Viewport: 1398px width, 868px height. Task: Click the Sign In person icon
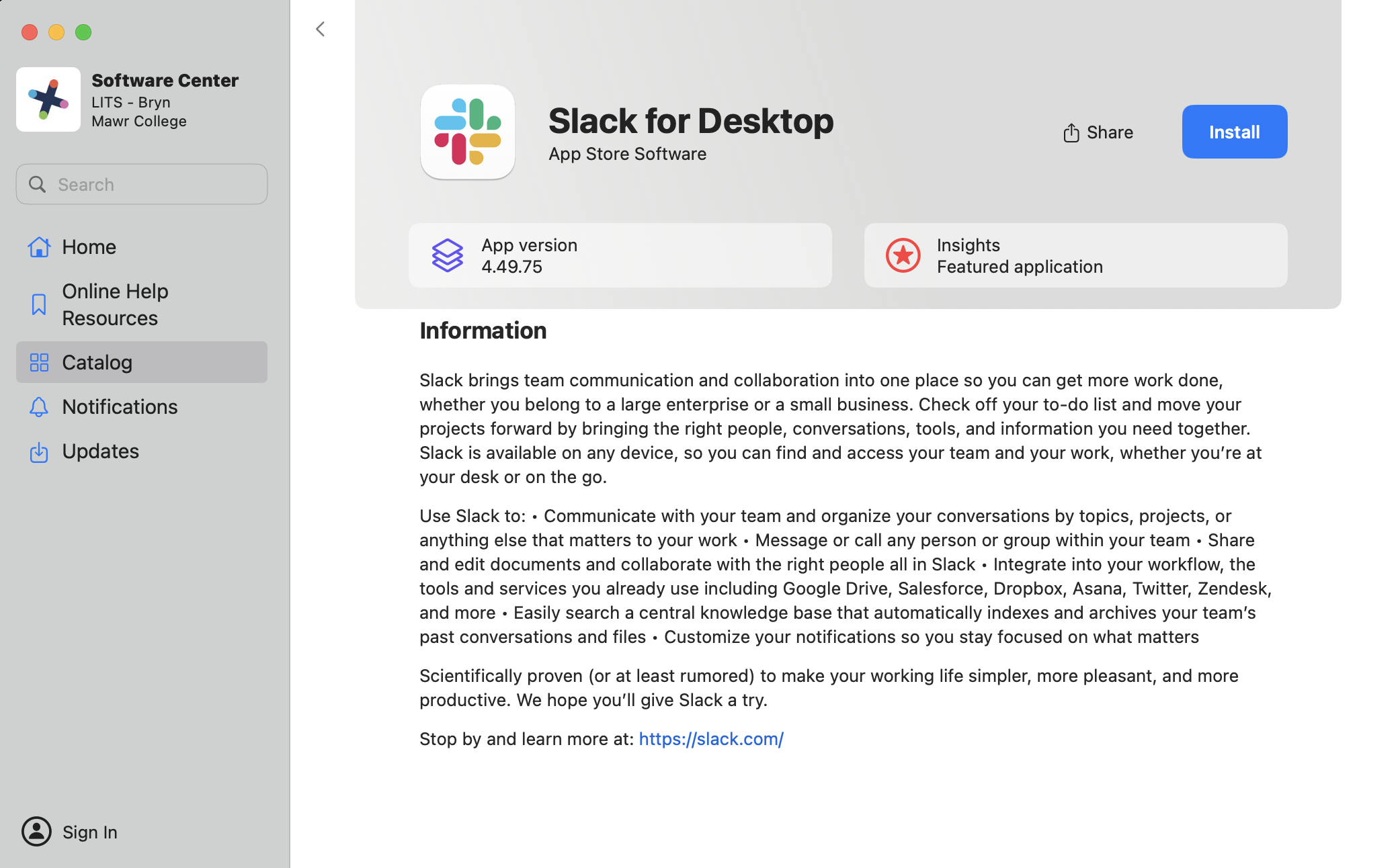(36, 832)
